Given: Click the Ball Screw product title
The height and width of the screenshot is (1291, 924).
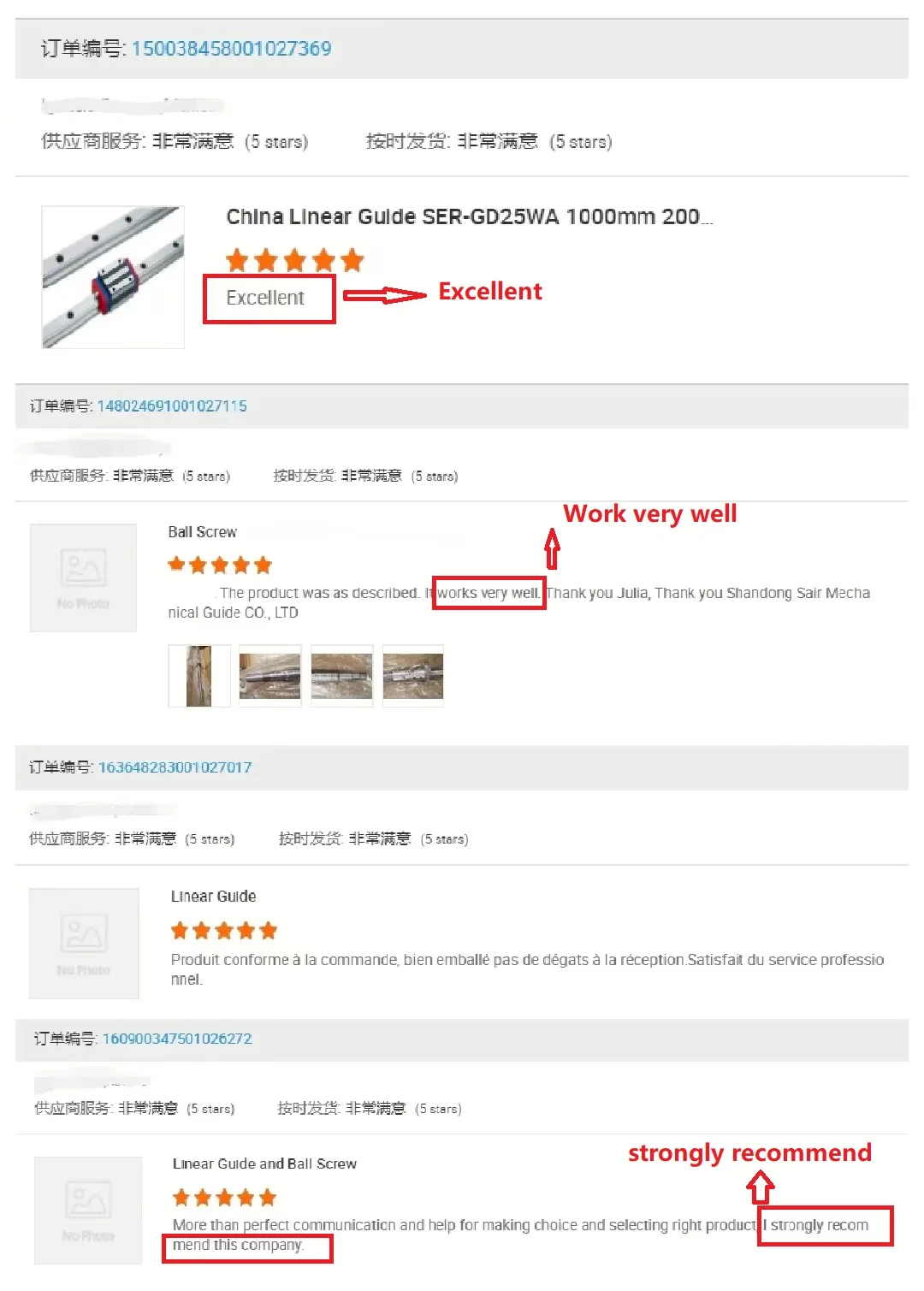Looking at the screenshot, I should tap(203, 532).
